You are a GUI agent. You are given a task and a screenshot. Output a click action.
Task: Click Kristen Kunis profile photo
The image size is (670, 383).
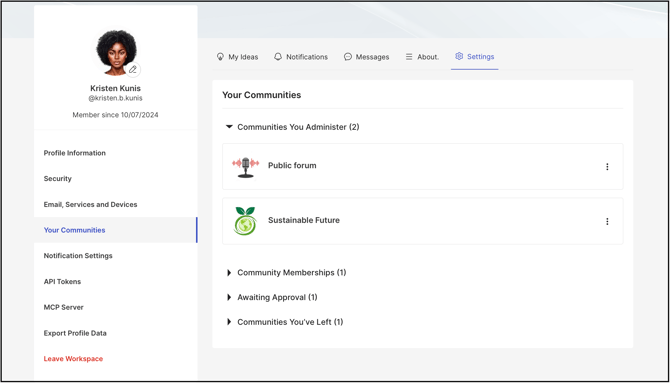pos(116,53)
